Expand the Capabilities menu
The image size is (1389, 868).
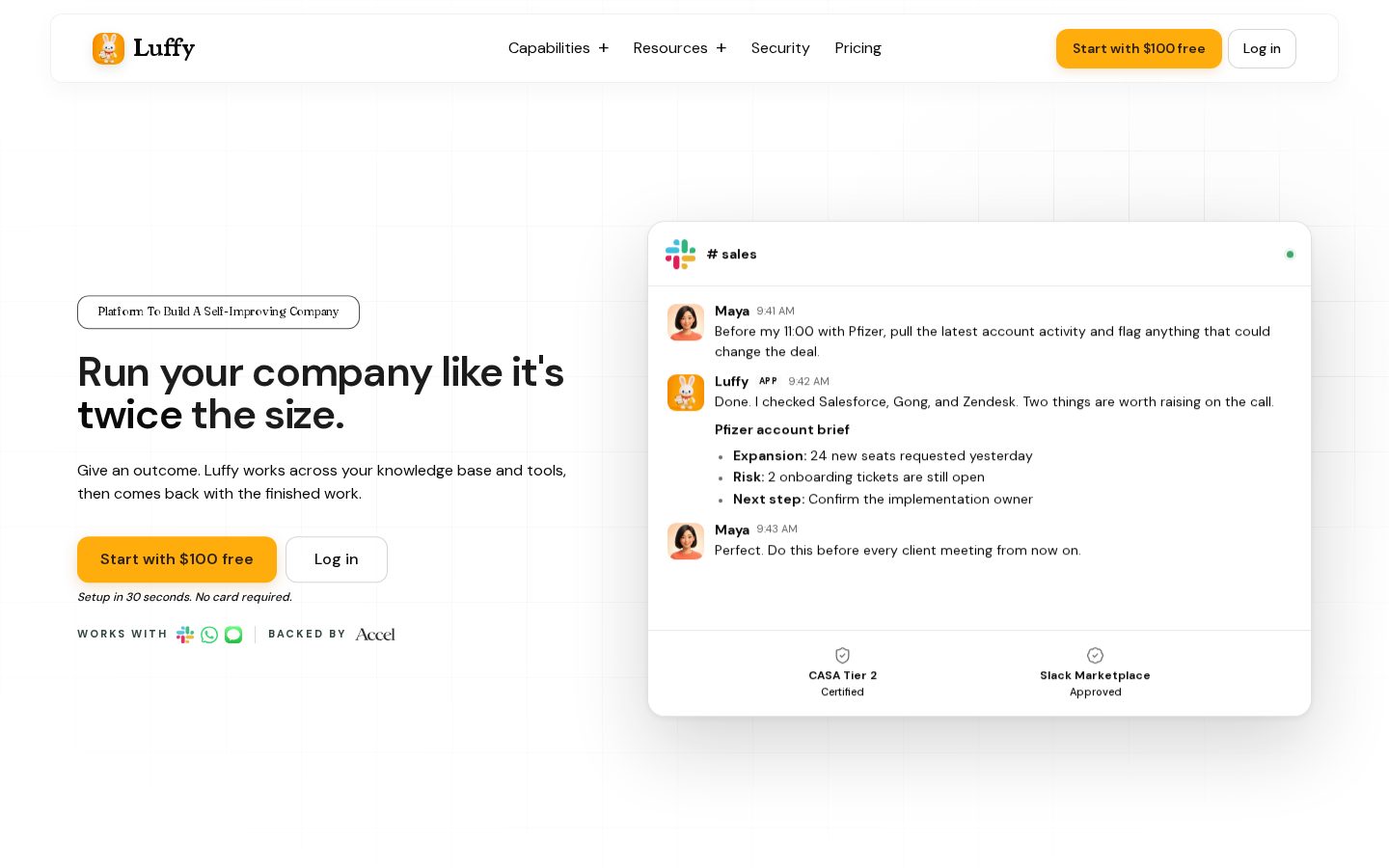tap(558, 48)
